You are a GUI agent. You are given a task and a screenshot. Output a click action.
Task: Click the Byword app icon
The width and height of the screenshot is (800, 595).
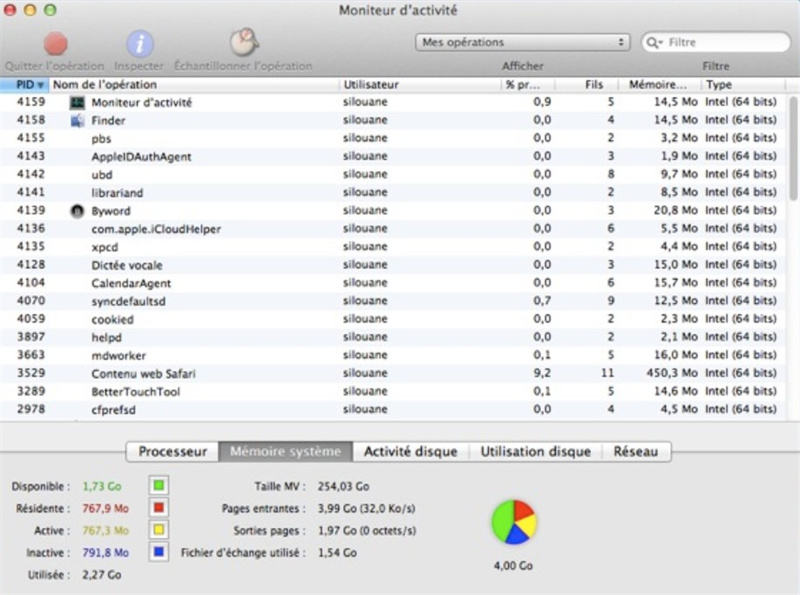coord(77,211)
